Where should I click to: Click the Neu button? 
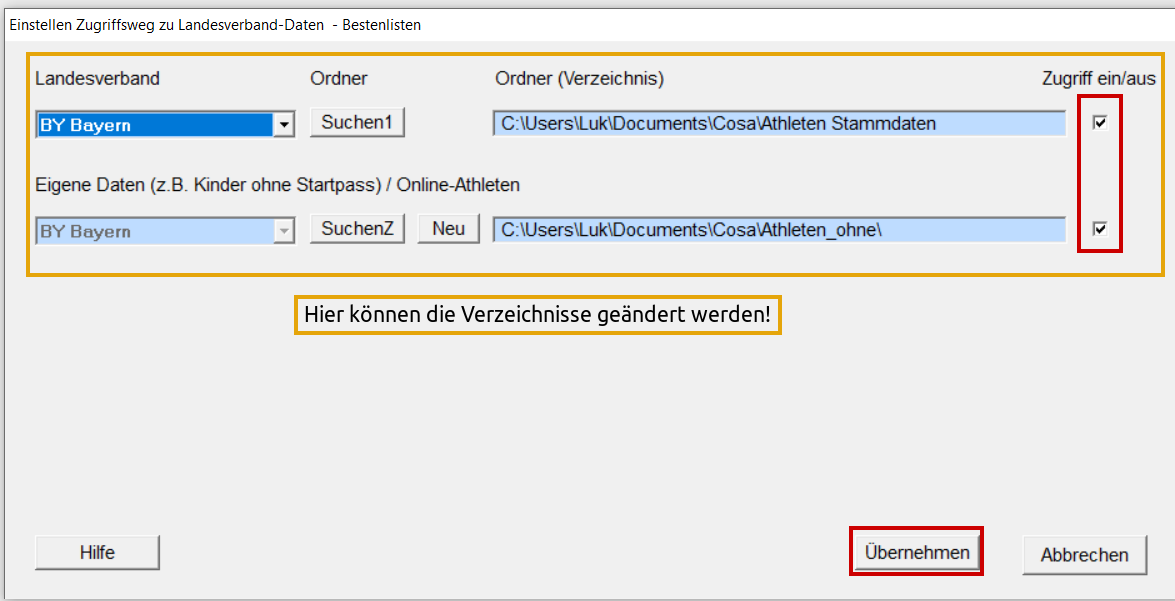point(448,229)
